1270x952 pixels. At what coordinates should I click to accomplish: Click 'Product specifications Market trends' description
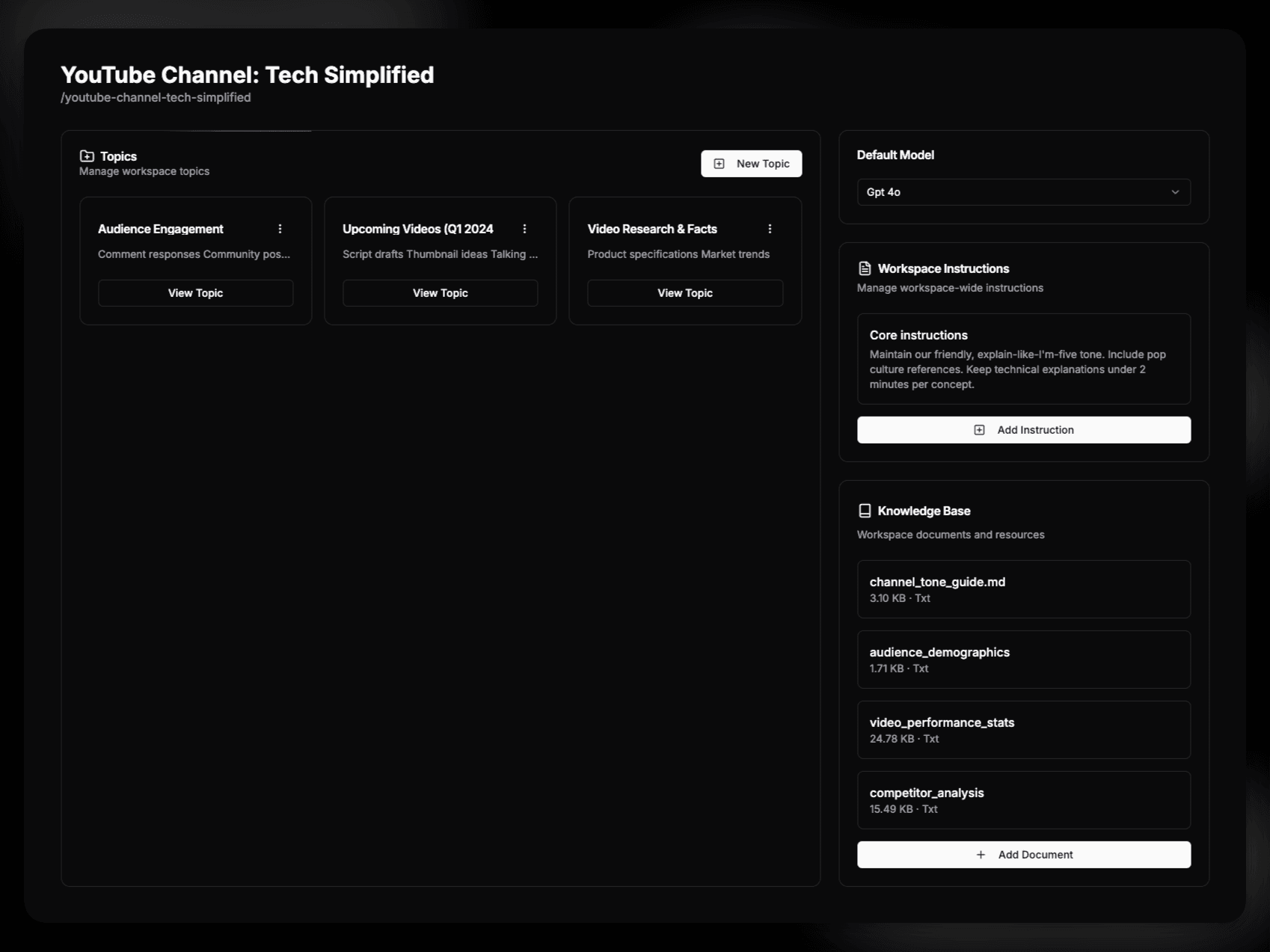click(x=678, y=254)
